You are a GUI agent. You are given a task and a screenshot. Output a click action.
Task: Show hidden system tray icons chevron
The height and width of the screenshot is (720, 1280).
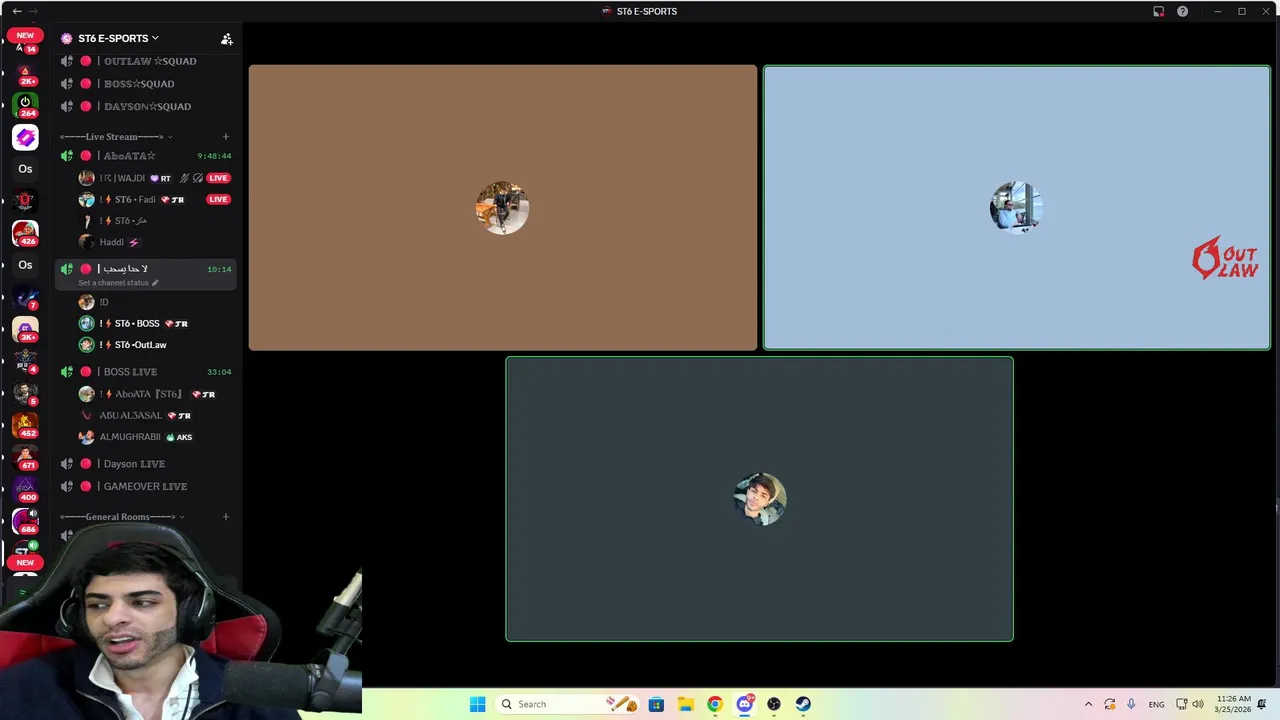click(x=1088, y=704)
